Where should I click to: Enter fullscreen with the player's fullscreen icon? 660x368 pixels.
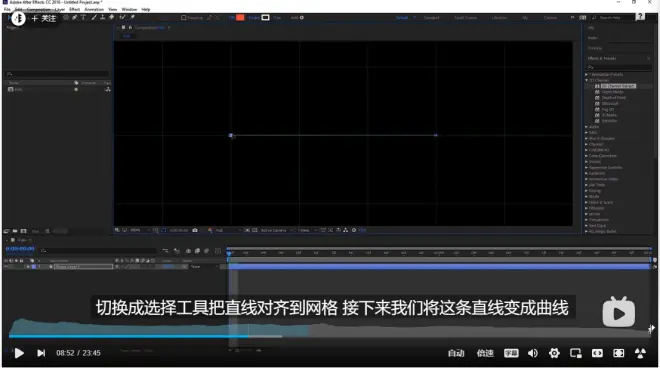coord(619,353)
